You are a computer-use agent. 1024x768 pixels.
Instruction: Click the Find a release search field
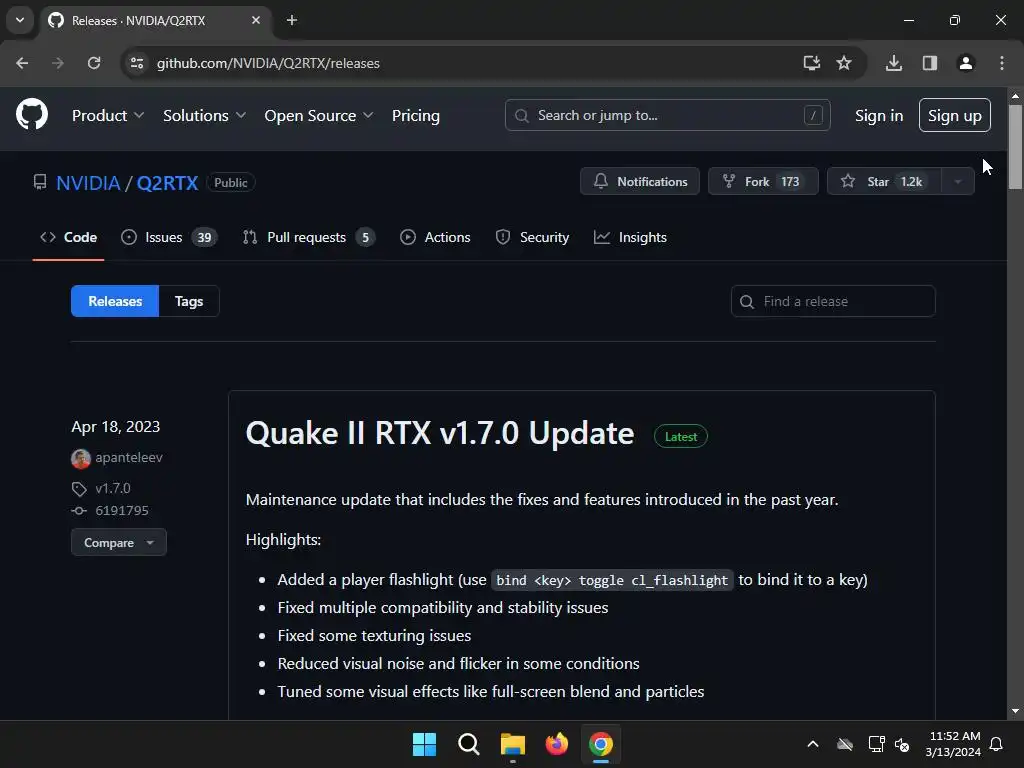point(833,301)
